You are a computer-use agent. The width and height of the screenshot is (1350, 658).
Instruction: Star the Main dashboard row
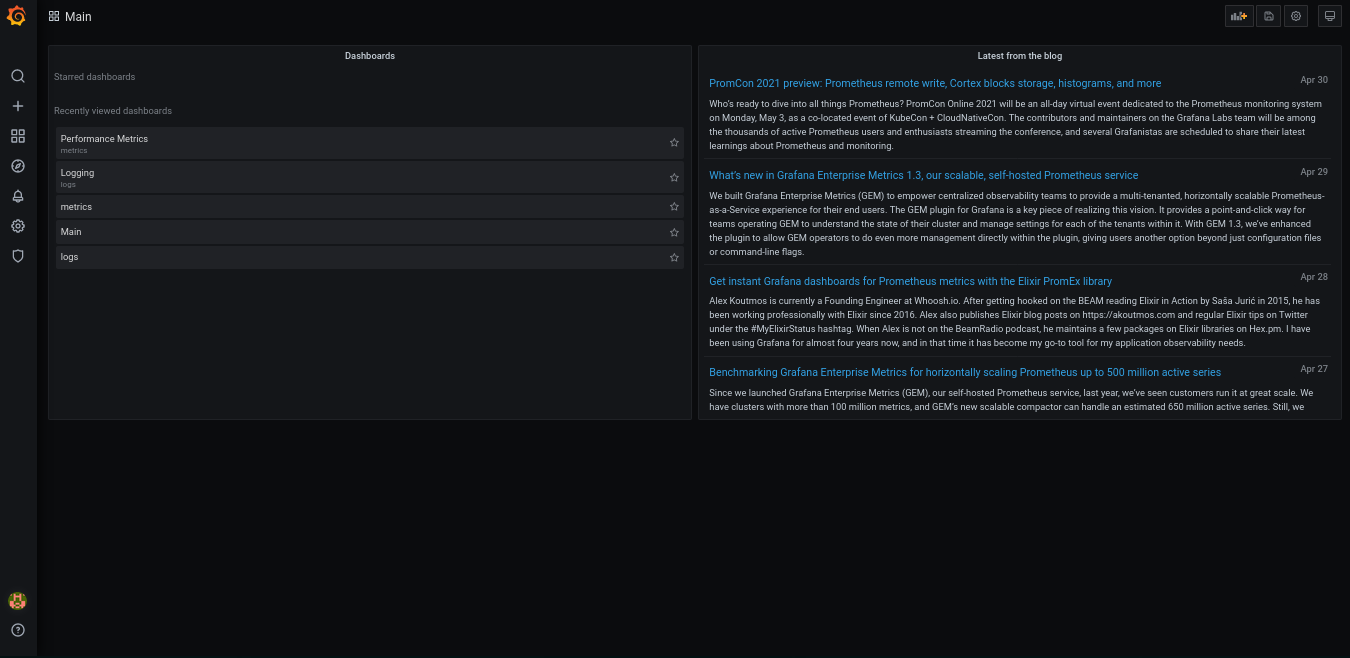point(674,232)
